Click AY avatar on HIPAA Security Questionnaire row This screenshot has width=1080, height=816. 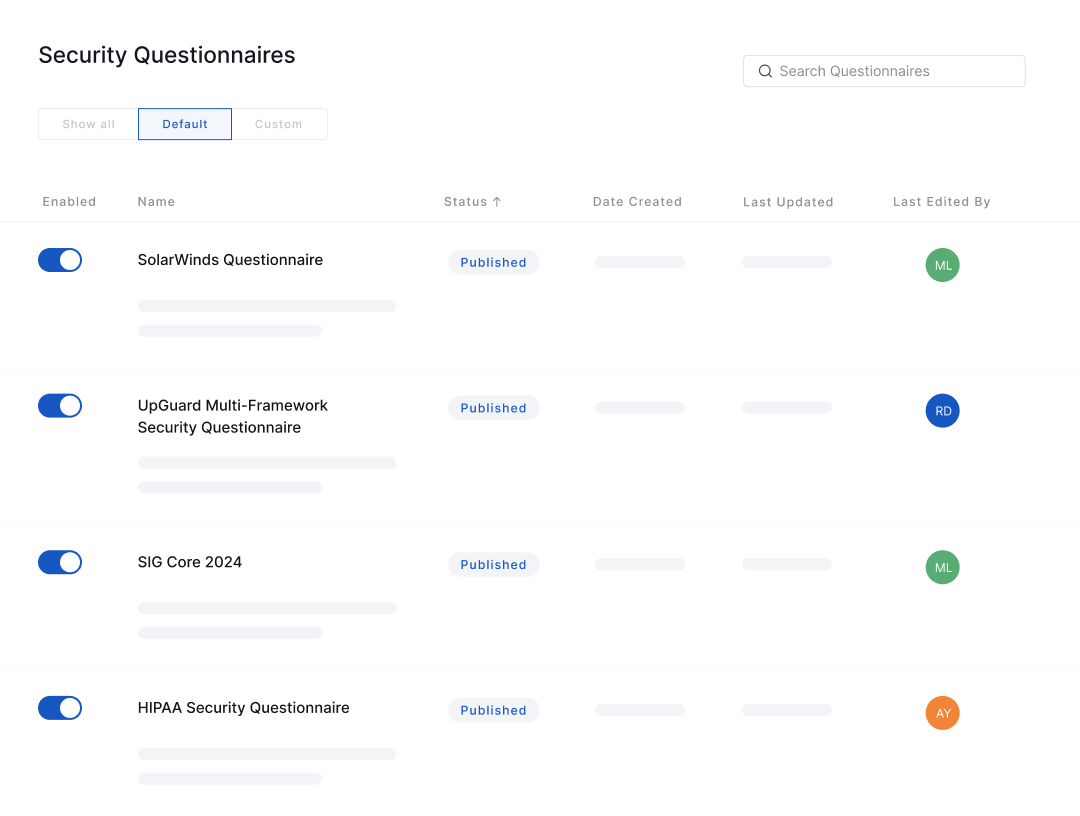tap(942, 713)
